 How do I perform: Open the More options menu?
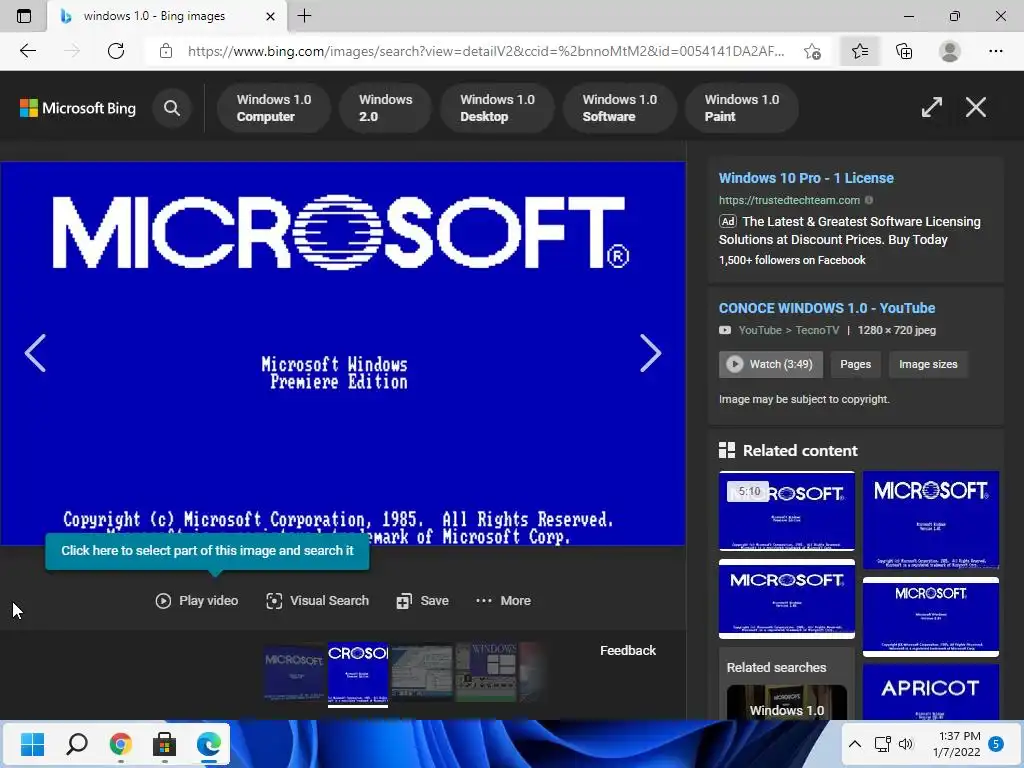coord(503,600)
